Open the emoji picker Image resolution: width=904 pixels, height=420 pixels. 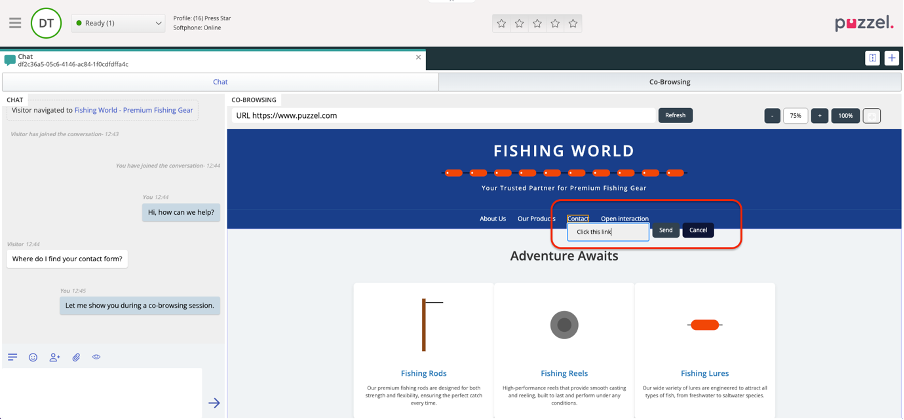coord(33,357)
